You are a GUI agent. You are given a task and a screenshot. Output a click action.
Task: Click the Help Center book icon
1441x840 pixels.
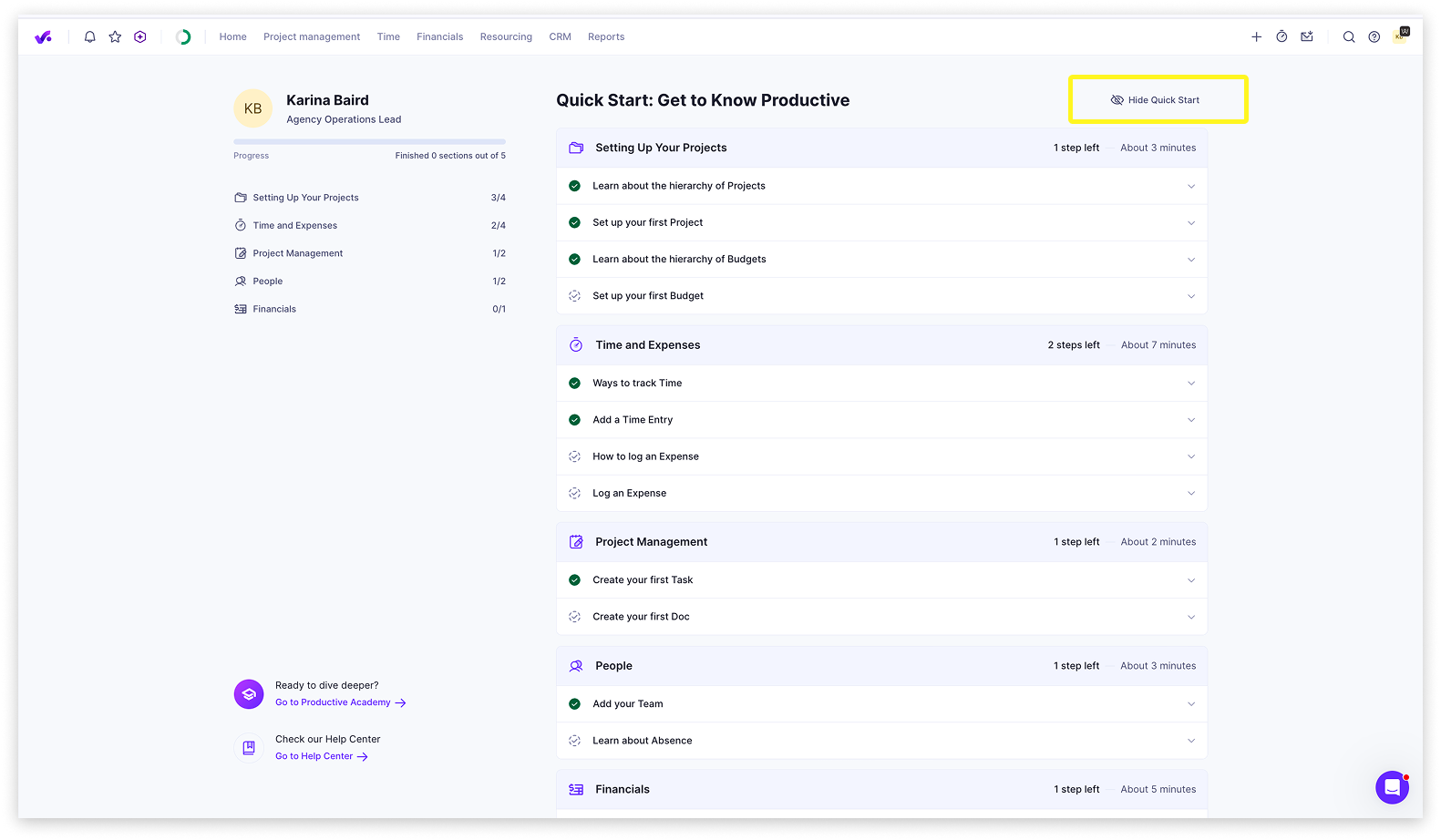point(249,748)
